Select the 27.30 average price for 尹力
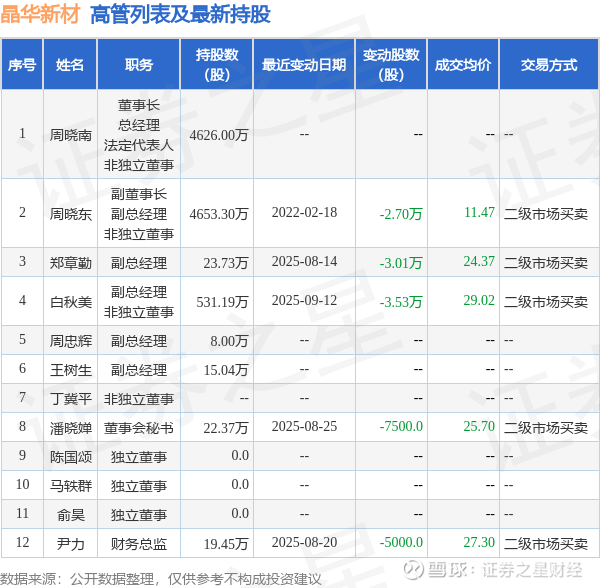 pyautogui.click(x=479, y=542)
